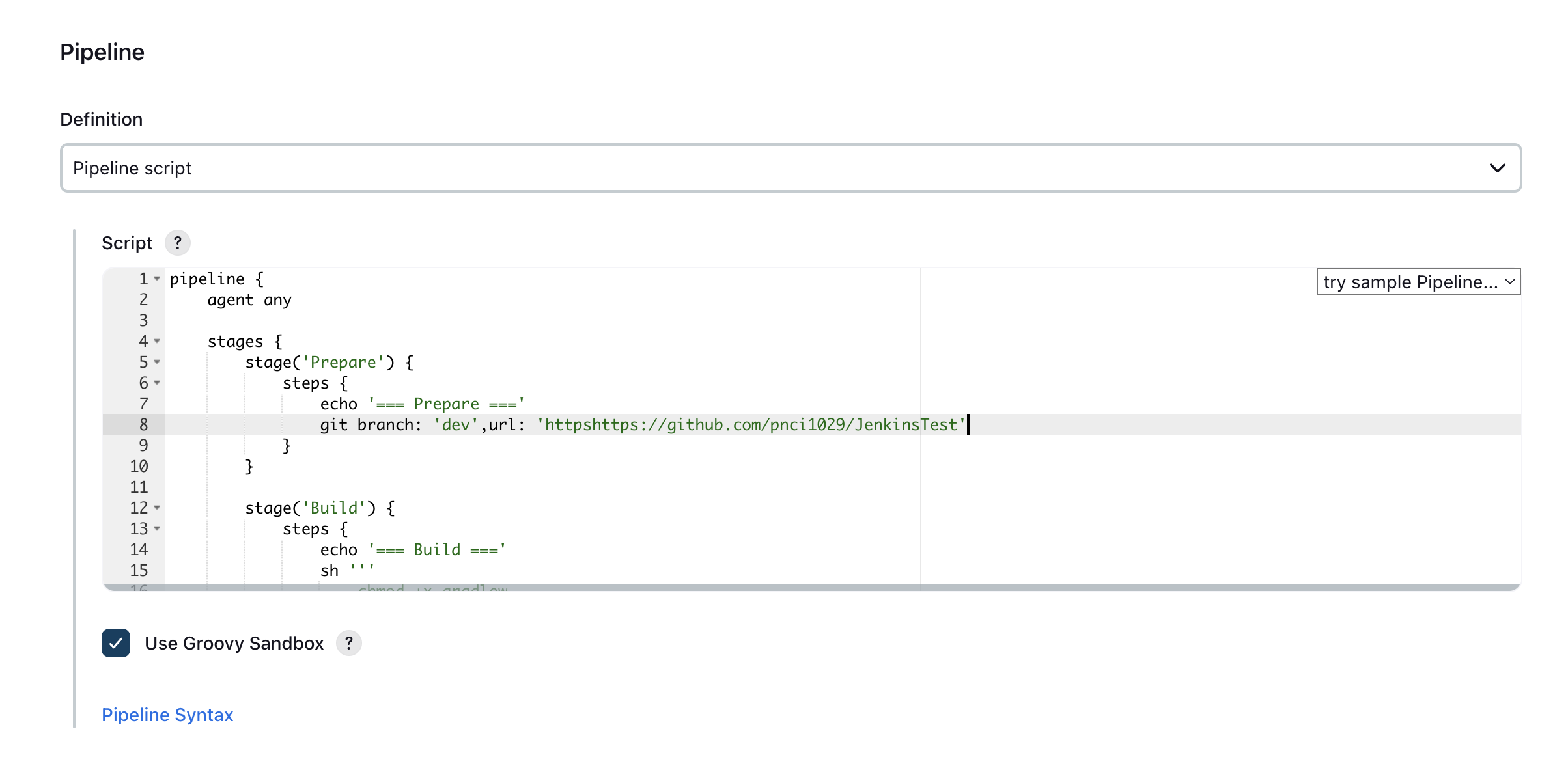Click line number 15 in the gutter

pyautogui.click(x=139, y=571)
